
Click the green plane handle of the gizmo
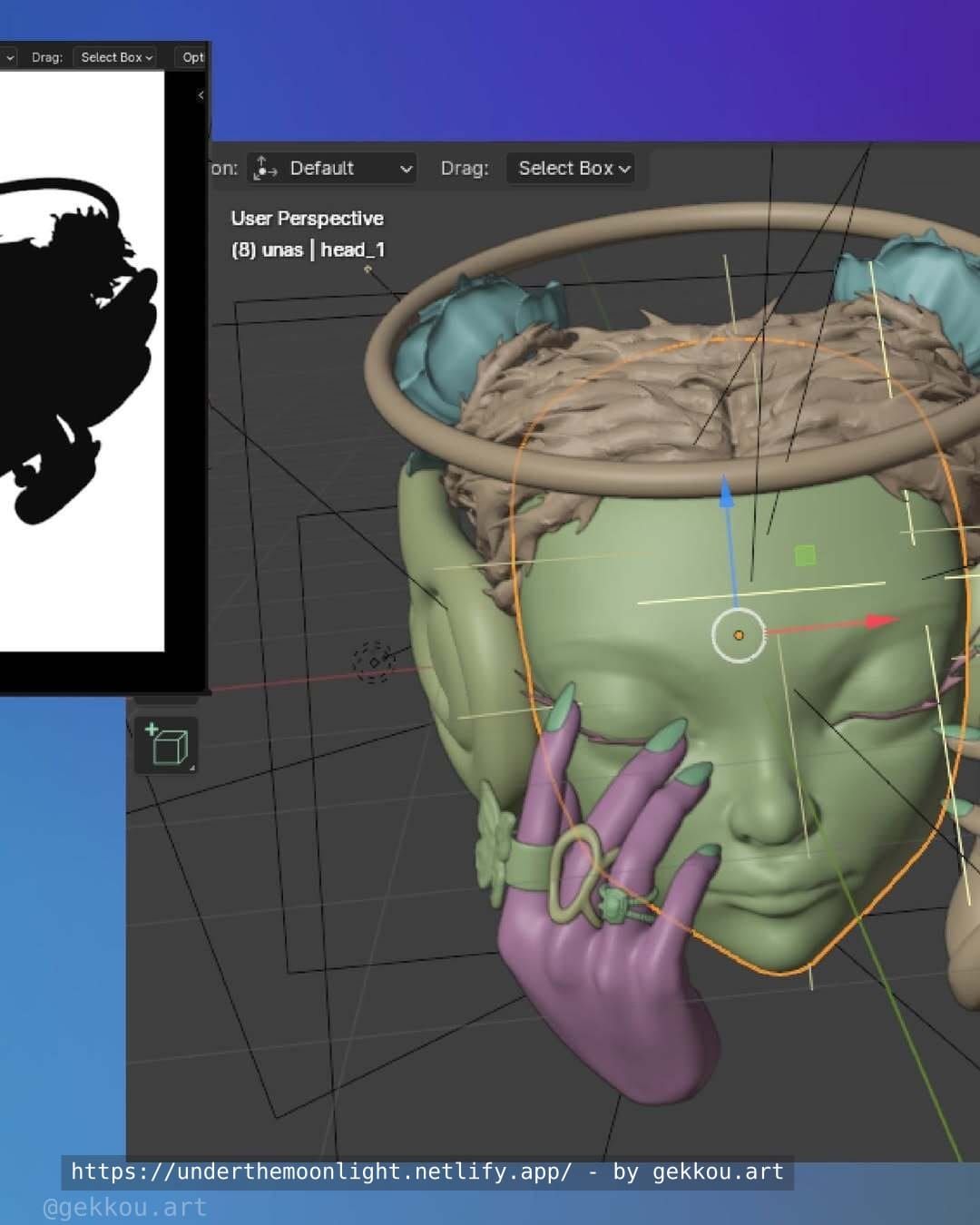click(804, 555)
